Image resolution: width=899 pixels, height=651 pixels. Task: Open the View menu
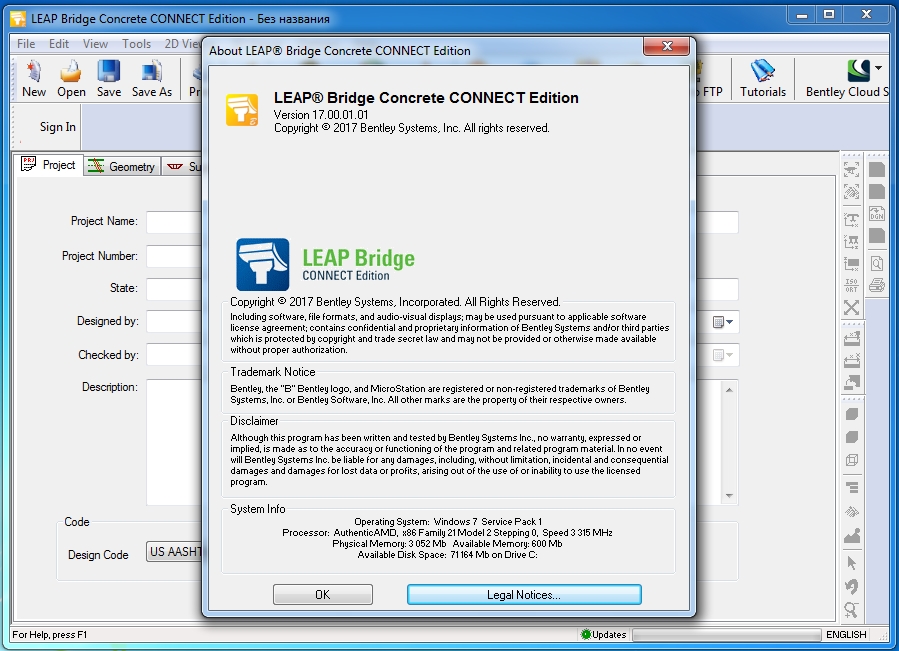(95, 44)
